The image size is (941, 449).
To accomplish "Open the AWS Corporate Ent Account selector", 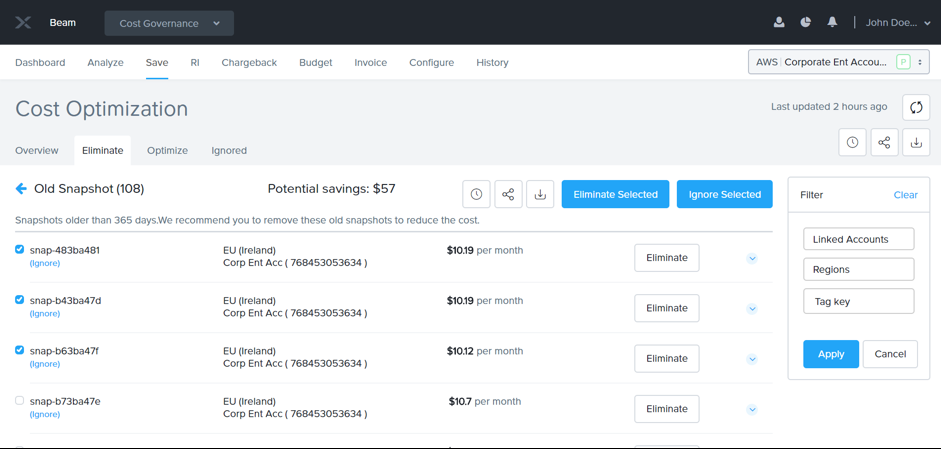I will [838, 62].
